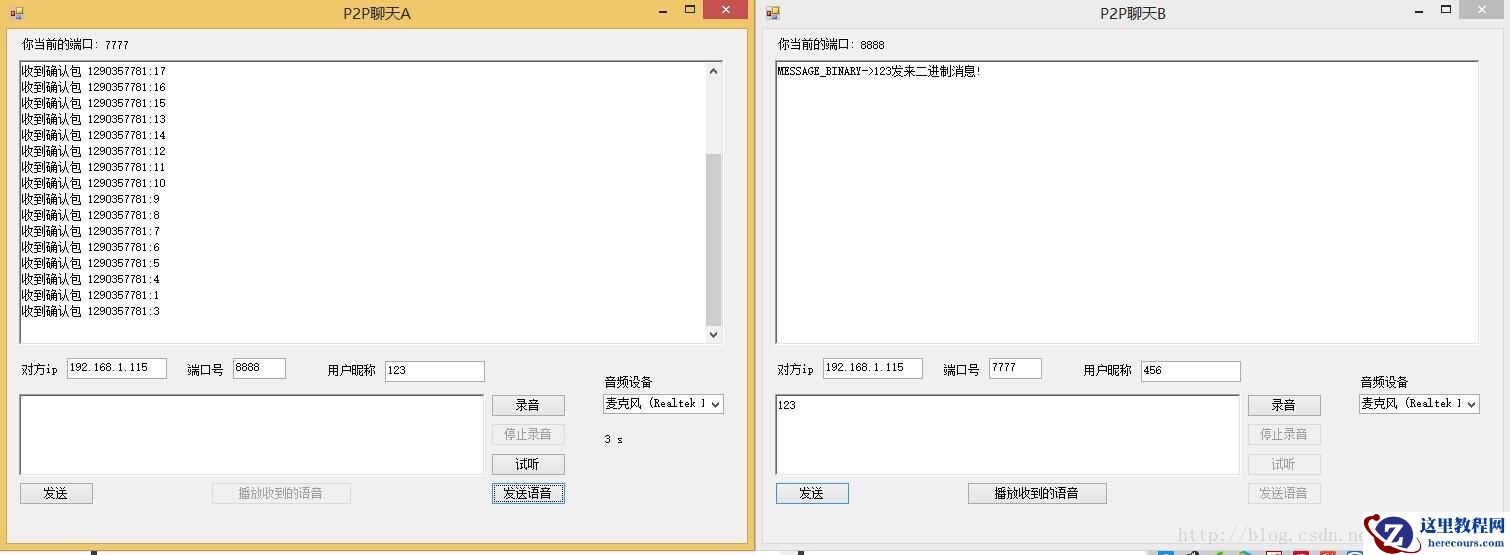Click 对方ip field in P2P聊天A
1510x555 pixels.
[117, 368]
